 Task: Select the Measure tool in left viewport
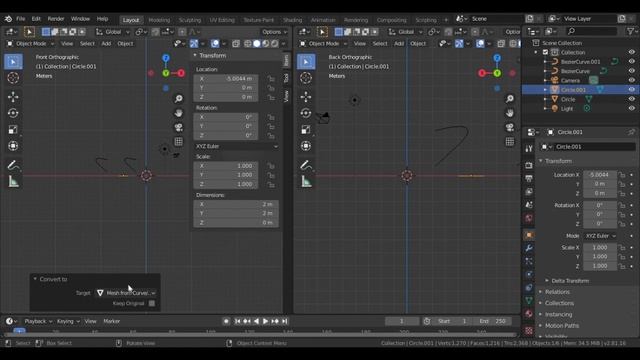[x=13, y=182]
